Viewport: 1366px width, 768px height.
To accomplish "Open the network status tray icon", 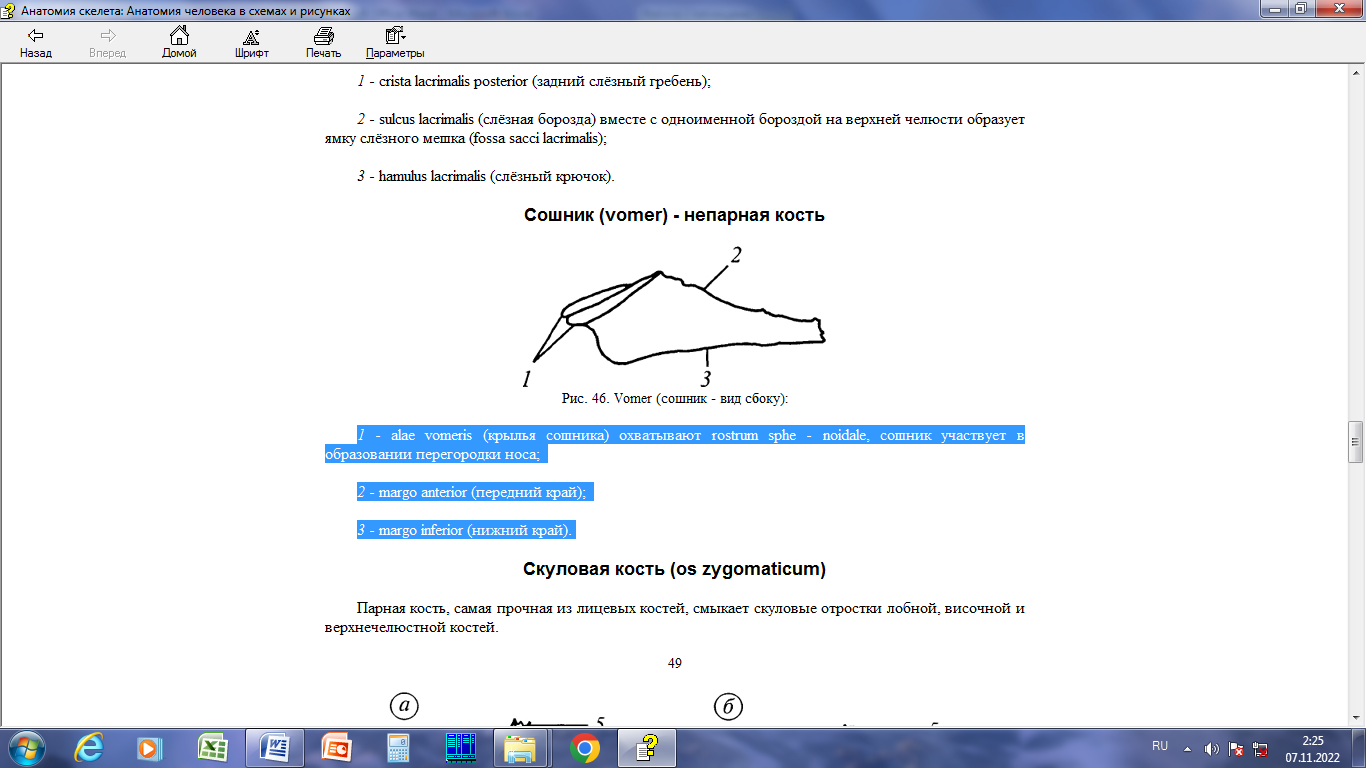I will (1261, 748).
